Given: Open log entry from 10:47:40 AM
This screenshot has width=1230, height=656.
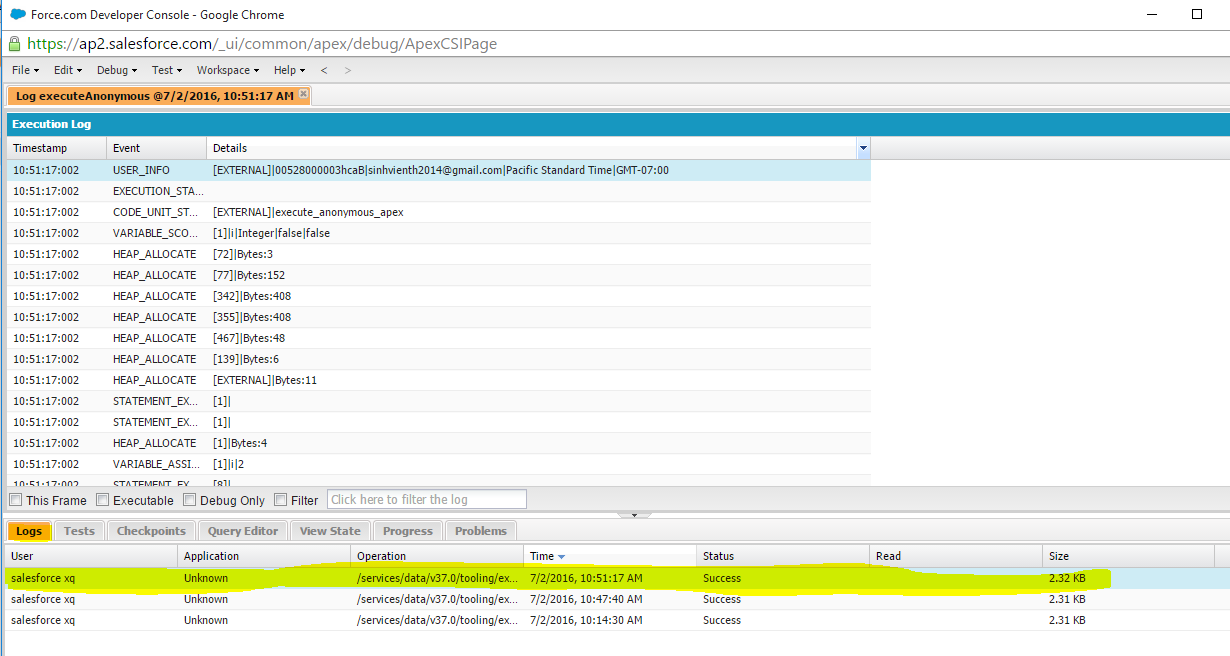Looking at the screenshot, I should point(618,599).
